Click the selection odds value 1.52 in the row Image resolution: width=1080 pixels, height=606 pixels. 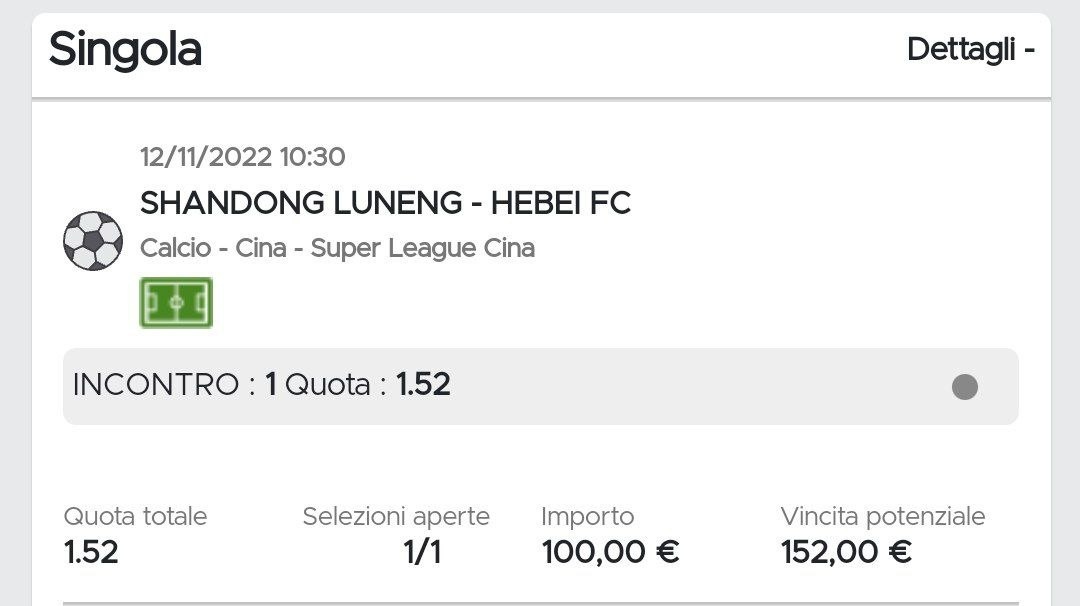coord(423,385)
